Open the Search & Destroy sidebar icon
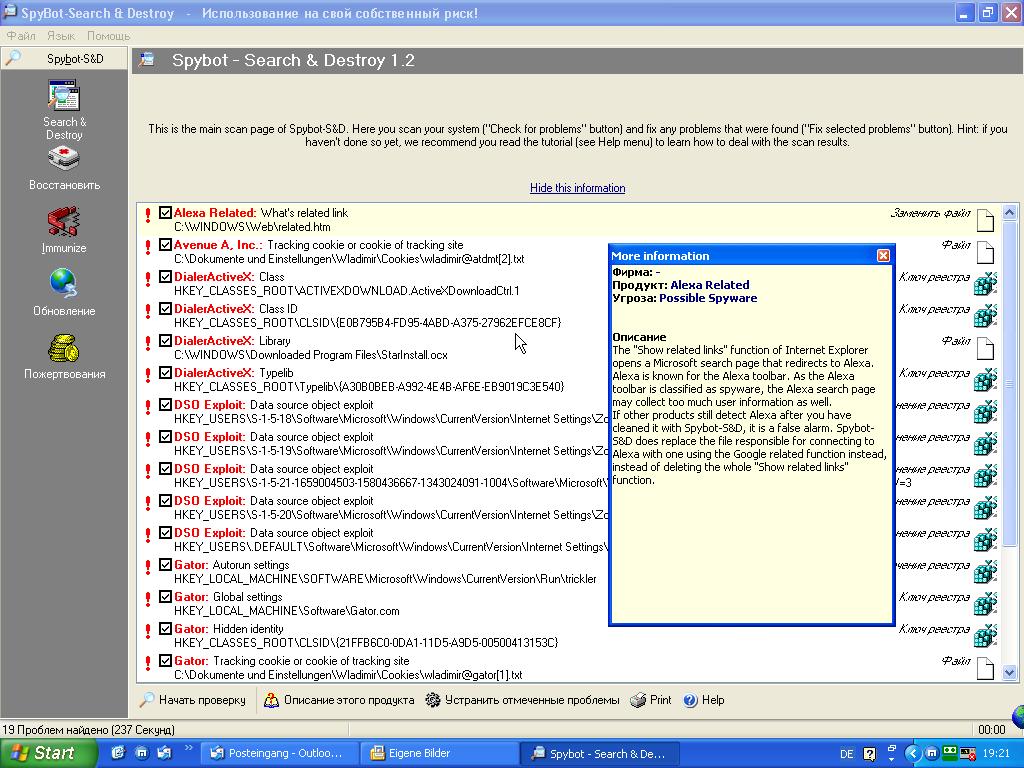This screenshot has width=1024, height=768. tap(64, 96)
